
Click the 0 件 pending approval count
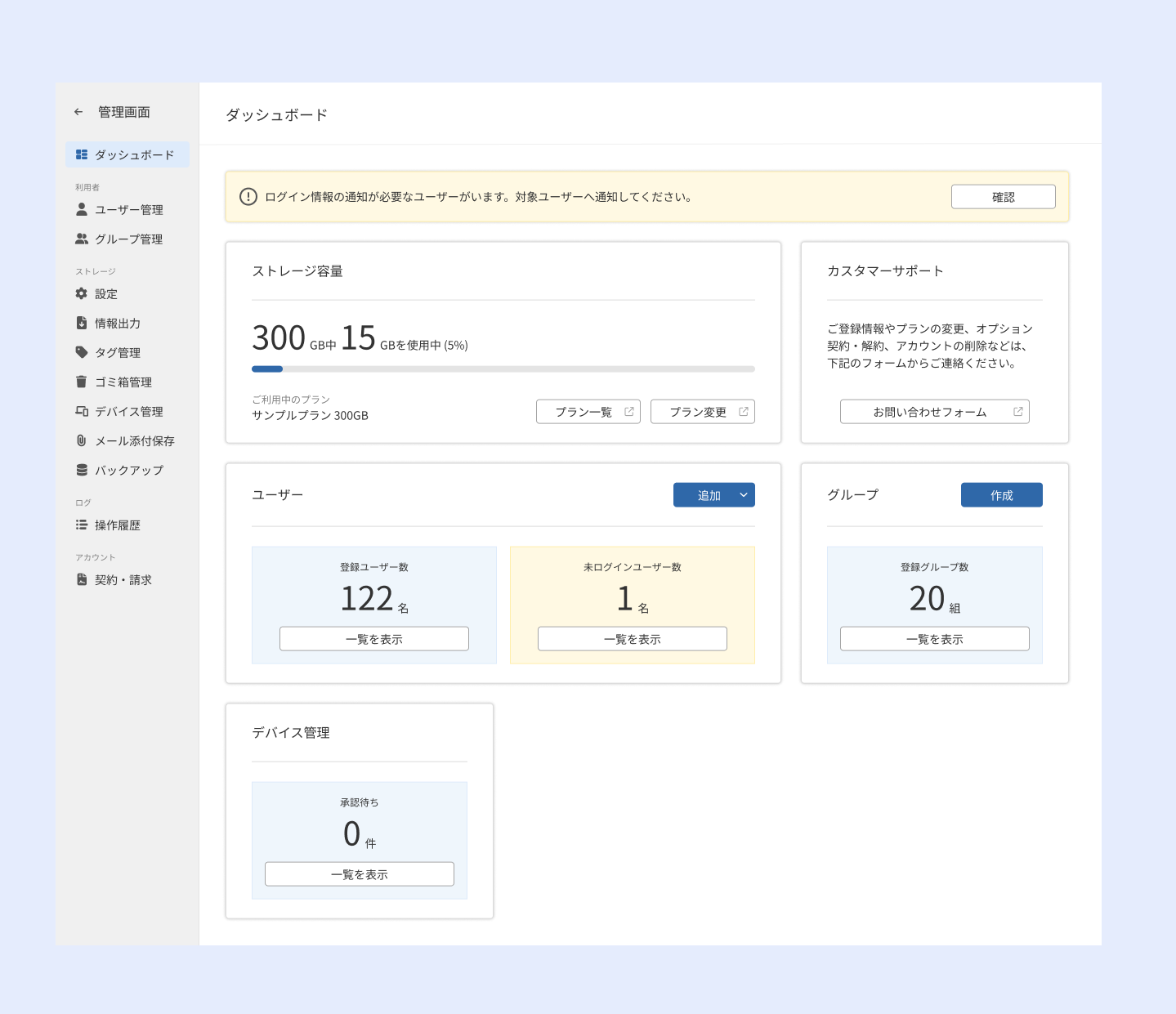tap(360, 835)
